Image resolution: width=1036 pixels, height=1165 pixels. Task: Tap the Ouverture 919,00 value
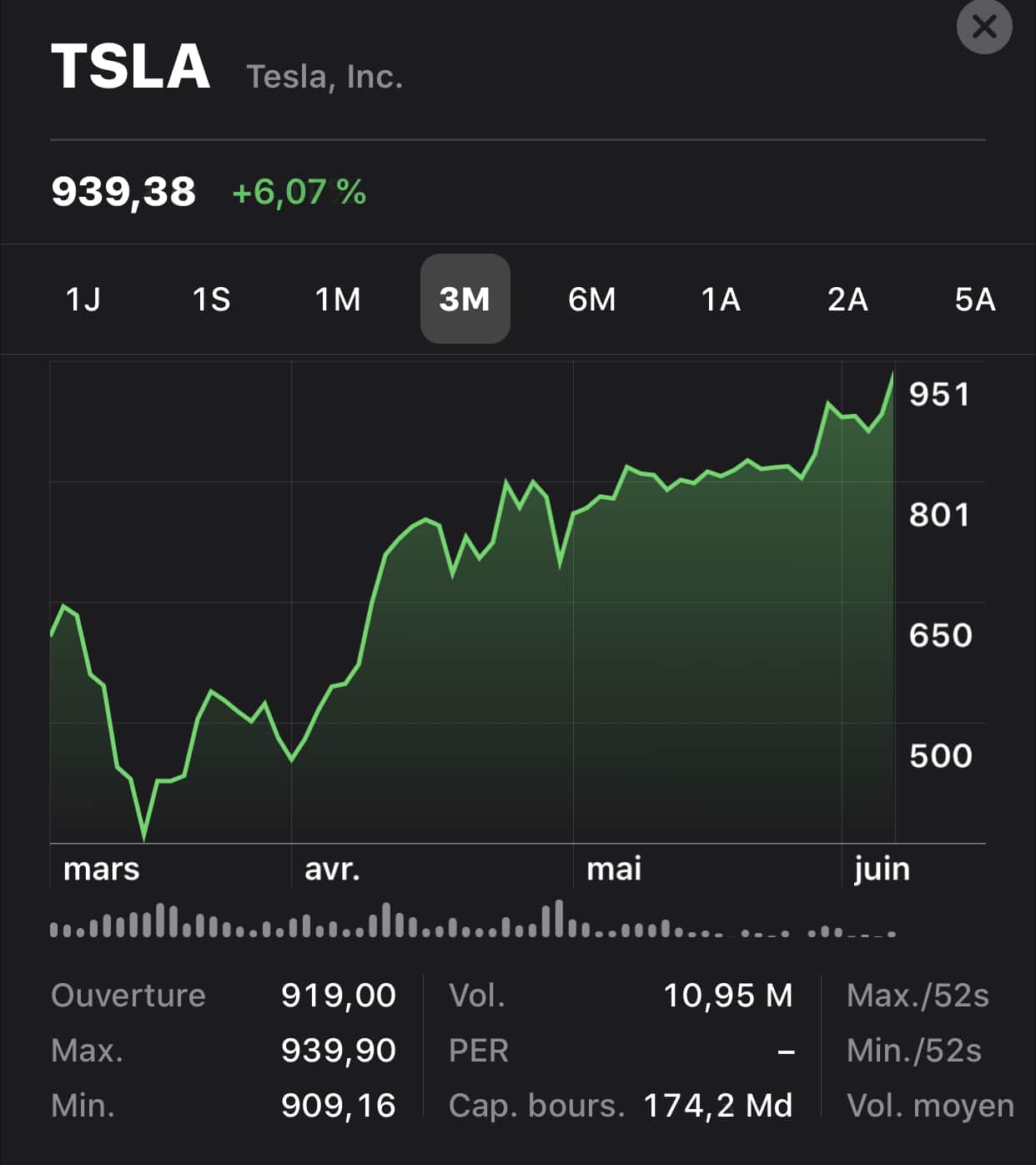click(338, 996)
